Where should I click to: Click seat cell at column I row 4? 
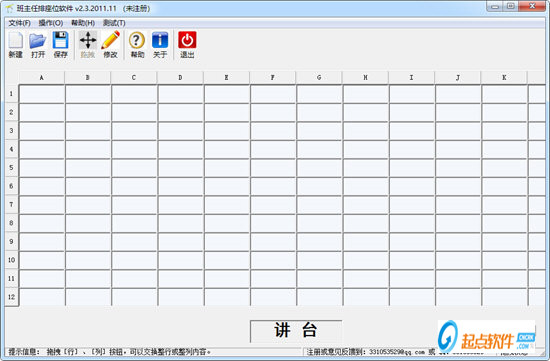pos(412,149)
